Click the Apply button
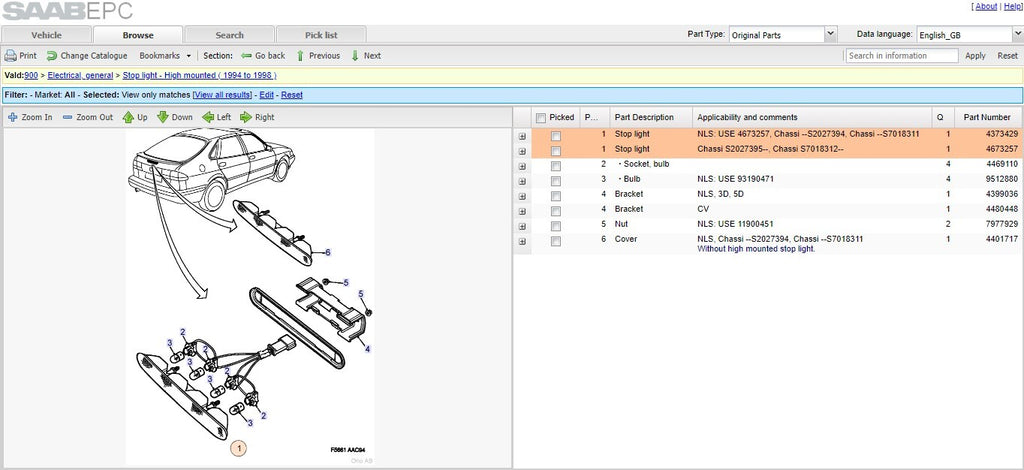Screen dimensions: 1024x470 point(975,56)
